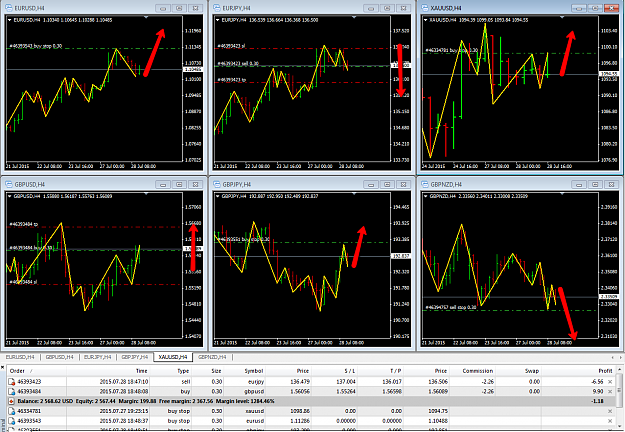
Task: Select the pending order icon for 46393543
Action: (12, 421)
